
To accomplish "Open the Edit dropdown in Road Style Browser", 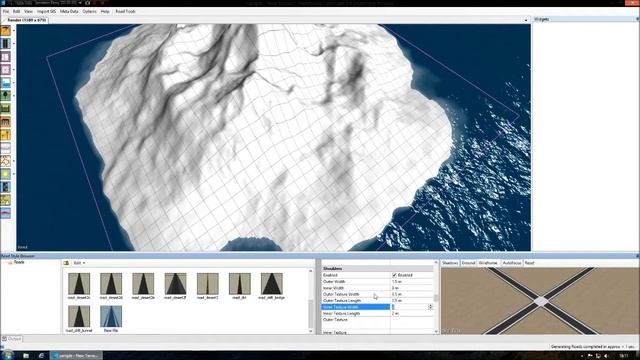I will coord(79,263).
